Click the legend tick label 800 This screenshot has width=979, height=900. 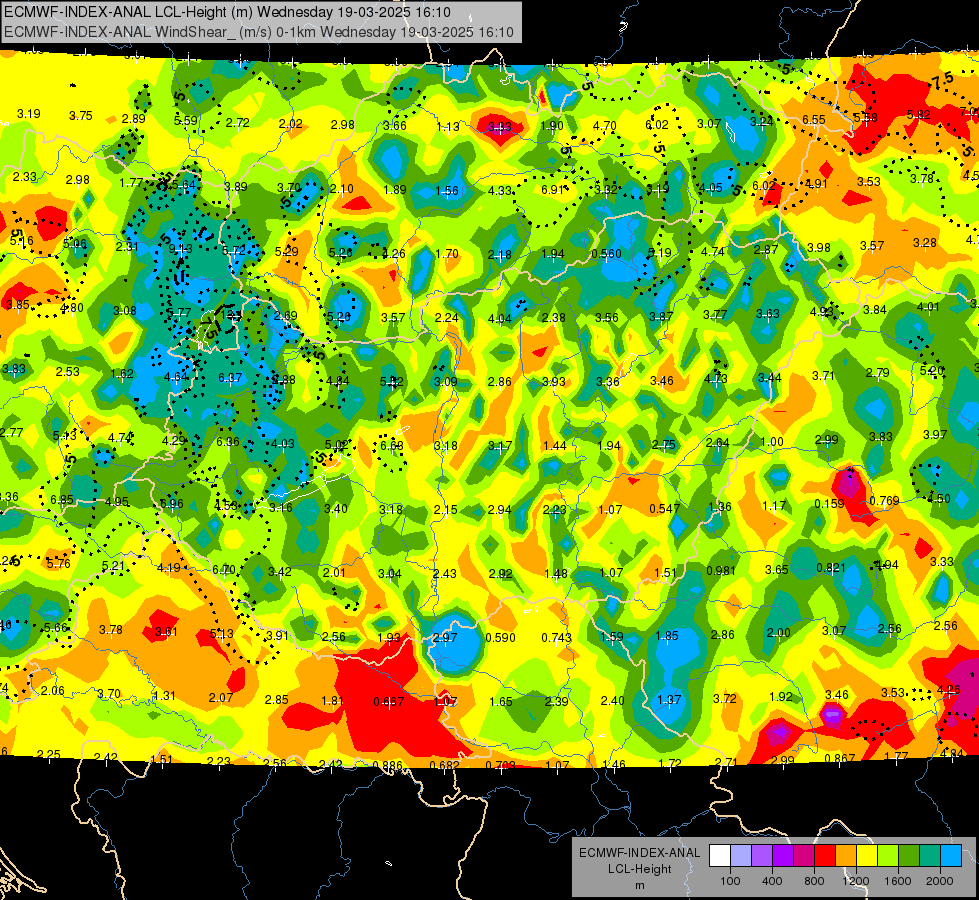click(x=814, y=881)
